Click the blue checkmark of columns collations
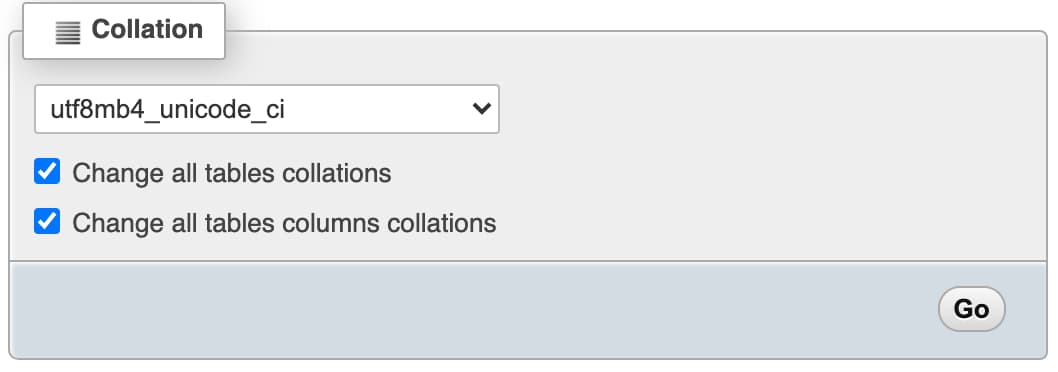This screenshot has height=372, width=1058. (x=47, y=221)
